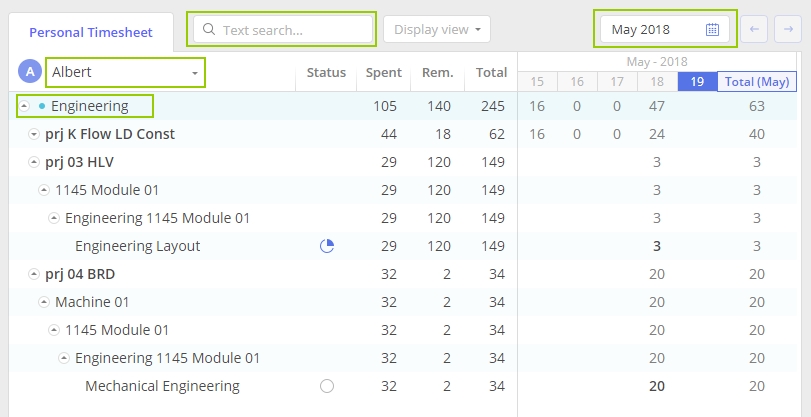The width and height of the screenshot is (811, 417).
Task: Click the blue dot next to Engineering
Action: (x=42, y=107)
